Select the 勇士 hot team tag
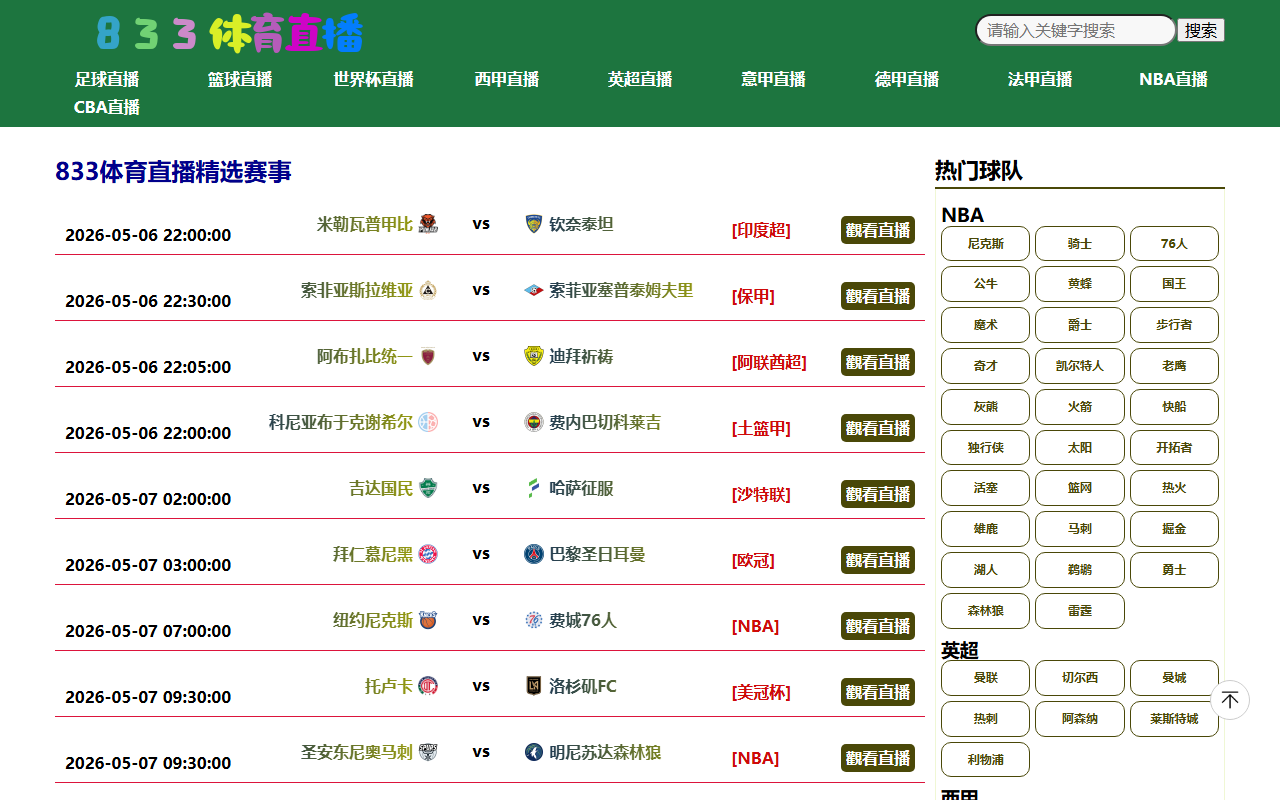 tap(1174, 570)
